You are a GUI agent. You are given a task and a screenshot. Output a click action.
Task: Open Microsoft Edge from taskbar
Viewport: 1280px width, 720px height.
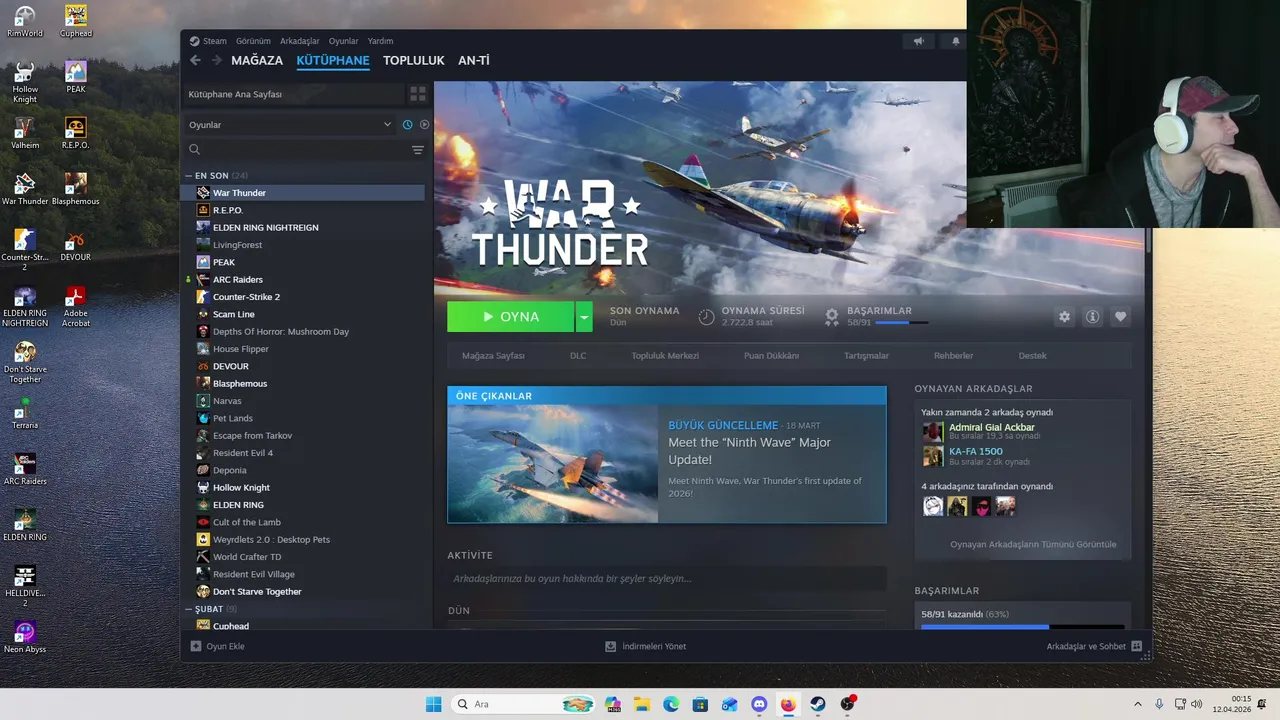tap(671, 704)
